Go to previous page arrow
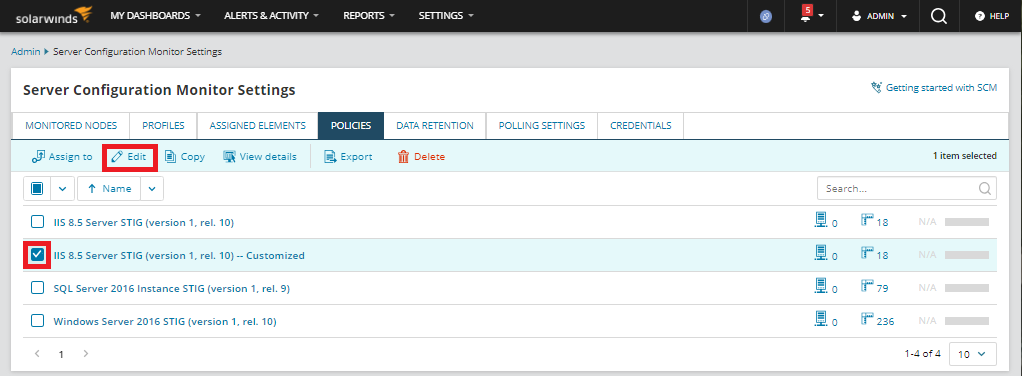This screenshot has height=376, width=1022. click(x=37, y=354)
